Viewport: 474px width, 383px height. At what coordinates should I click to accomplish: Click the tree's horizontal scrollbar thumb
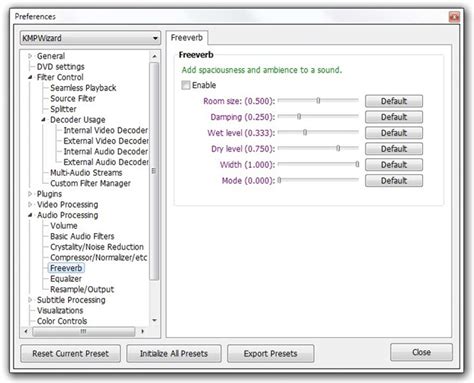click(x=83, y=331)
